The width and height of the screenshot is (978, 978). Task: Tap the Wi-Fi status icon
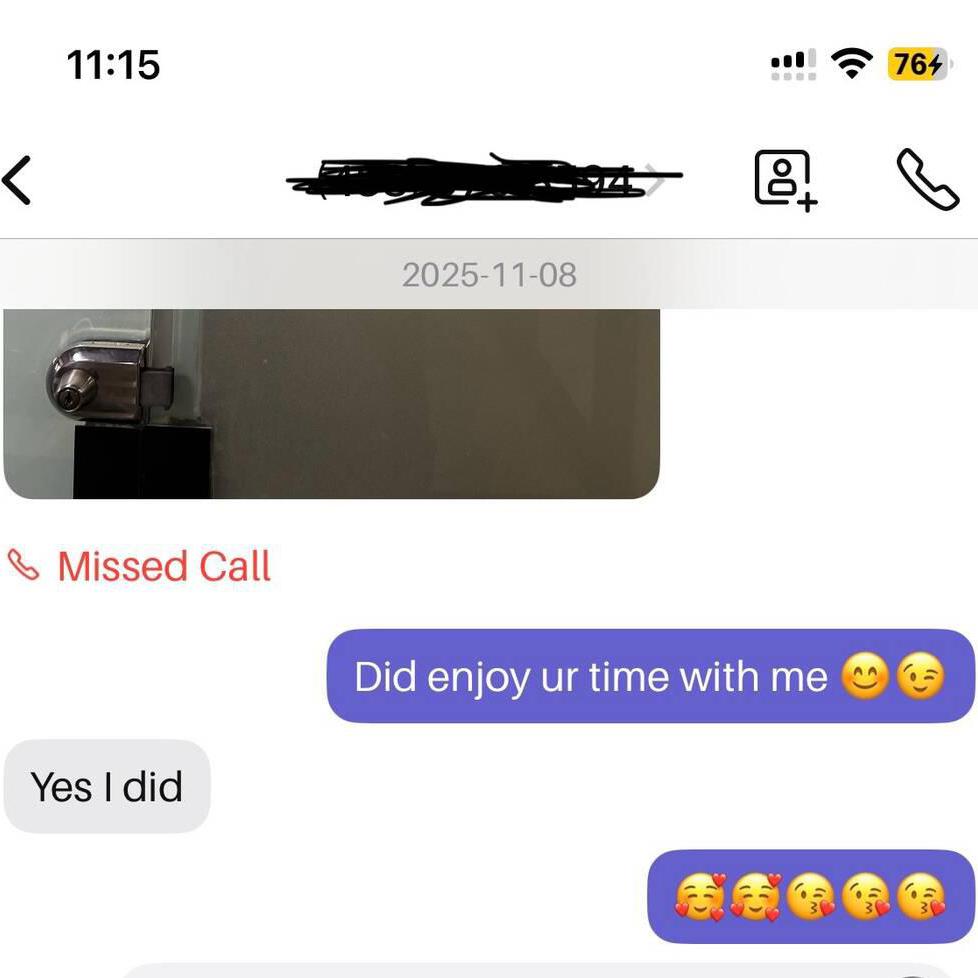[x=851, y=64]
